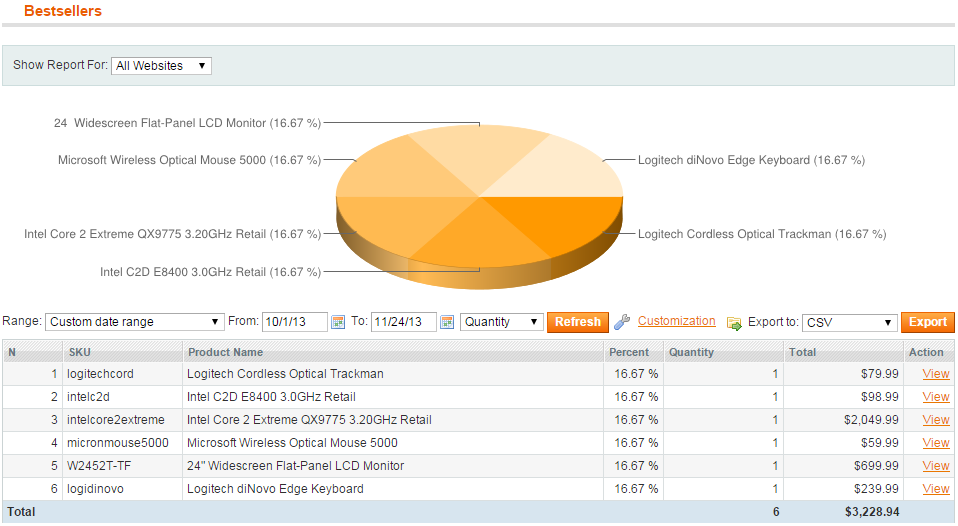Image resolution: width=958 pixels, height=526 pixels.
Task: Click the grand total $3,228.94
Action: (x=872, y=512)
